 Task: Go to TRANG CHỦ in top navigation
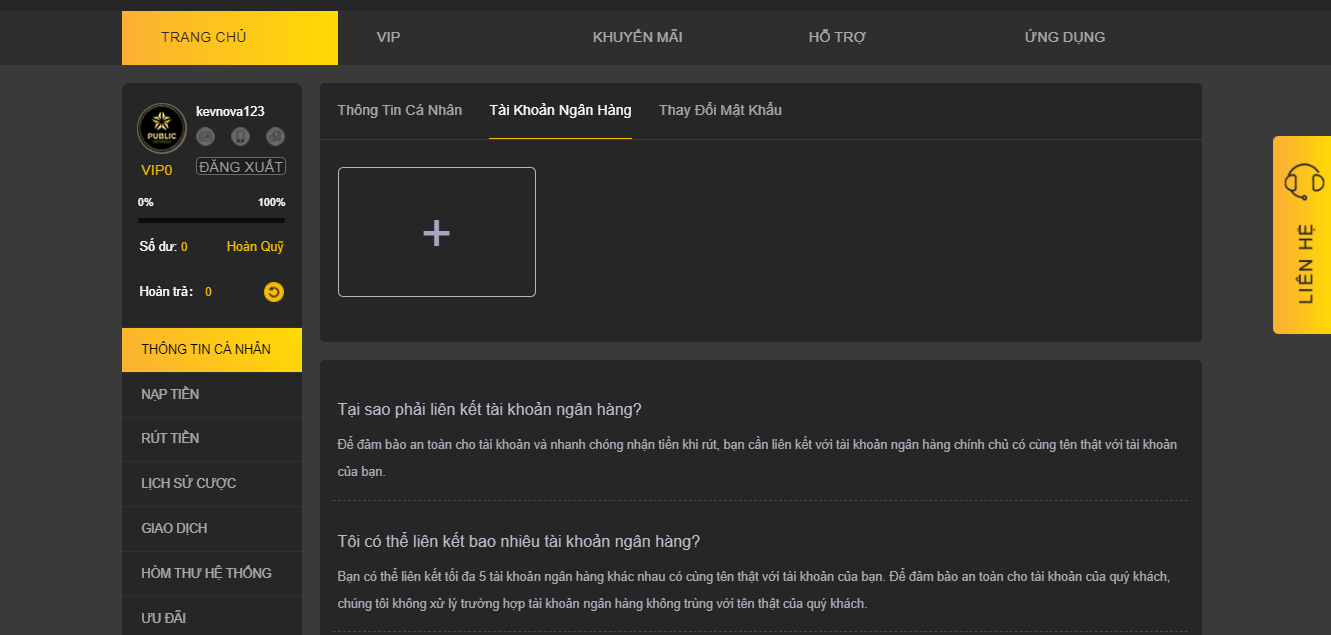pyautogui.click(x=204, y=38)
